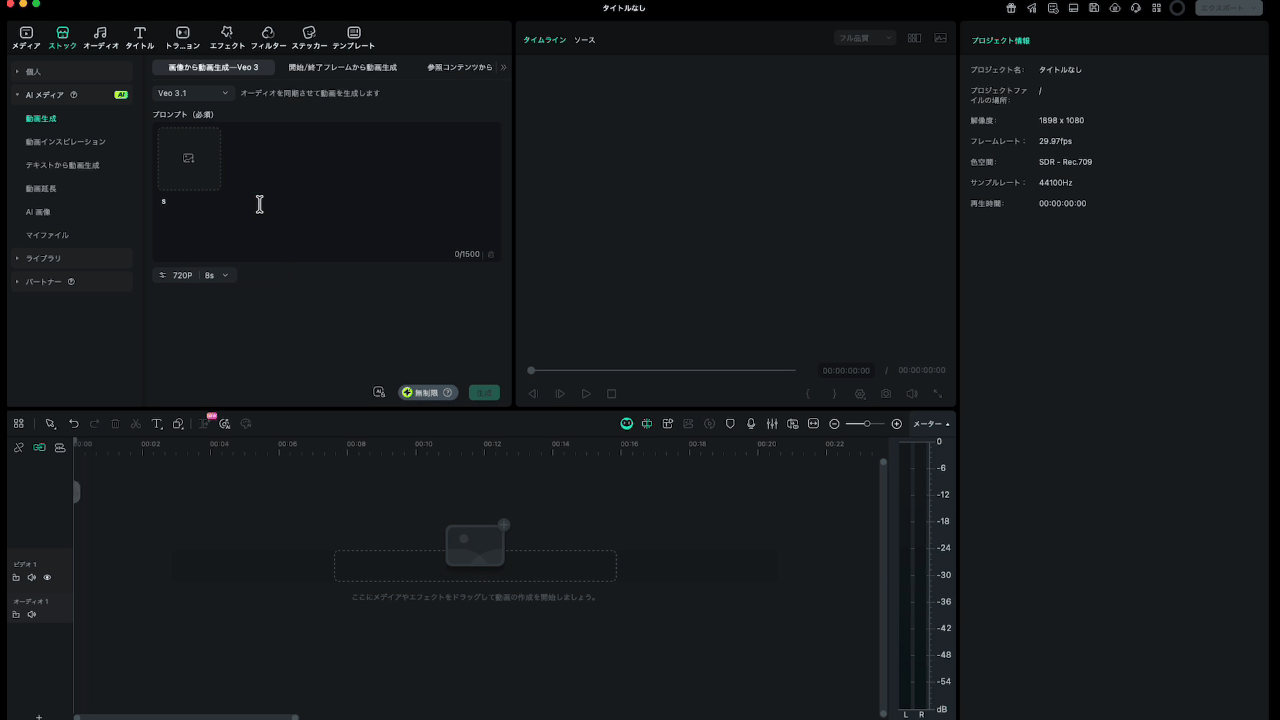Select テキストから動画生成 in the sidebar
This screenshot has width=1280, height=720.
[62, 165]
